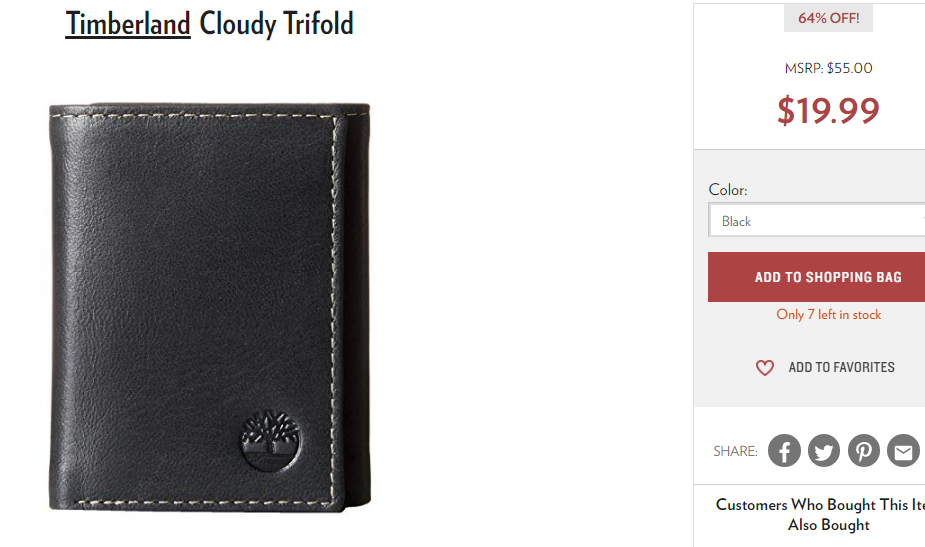
Task: Click the ADD TO FAVORITES text
Action: [841, 367]
